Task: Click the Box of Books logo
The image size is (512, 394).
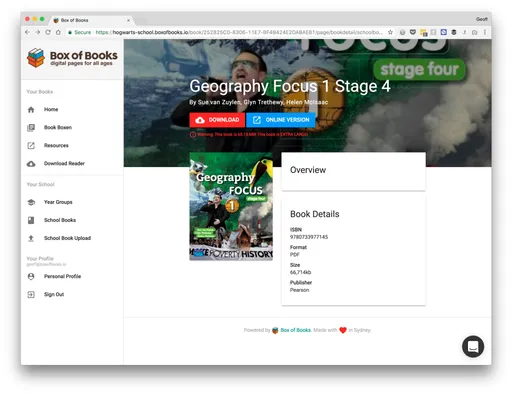Action: tap(72, 58)
